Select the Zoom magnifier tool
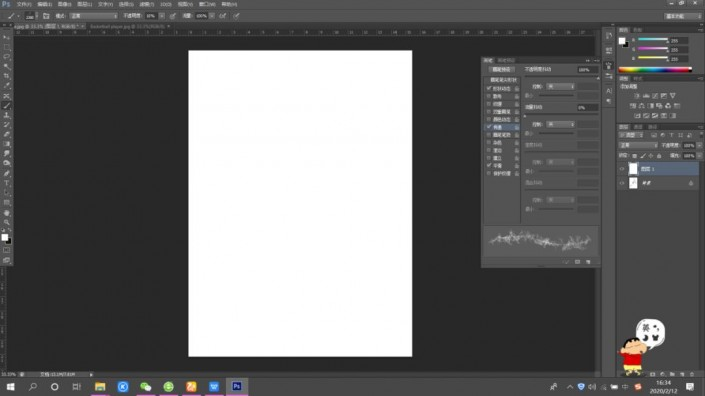 (7, 222)
